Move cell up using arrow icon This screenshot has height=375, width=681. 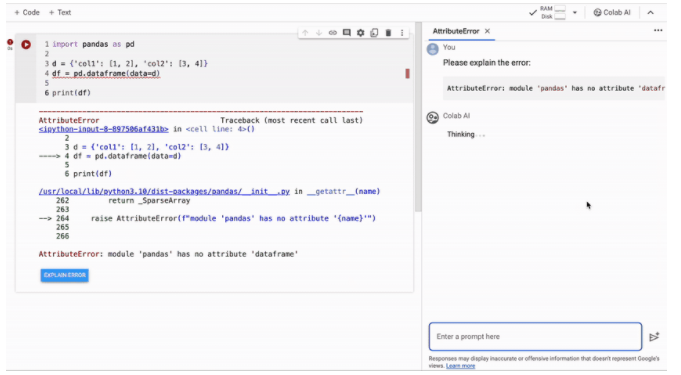click(305, 33)
